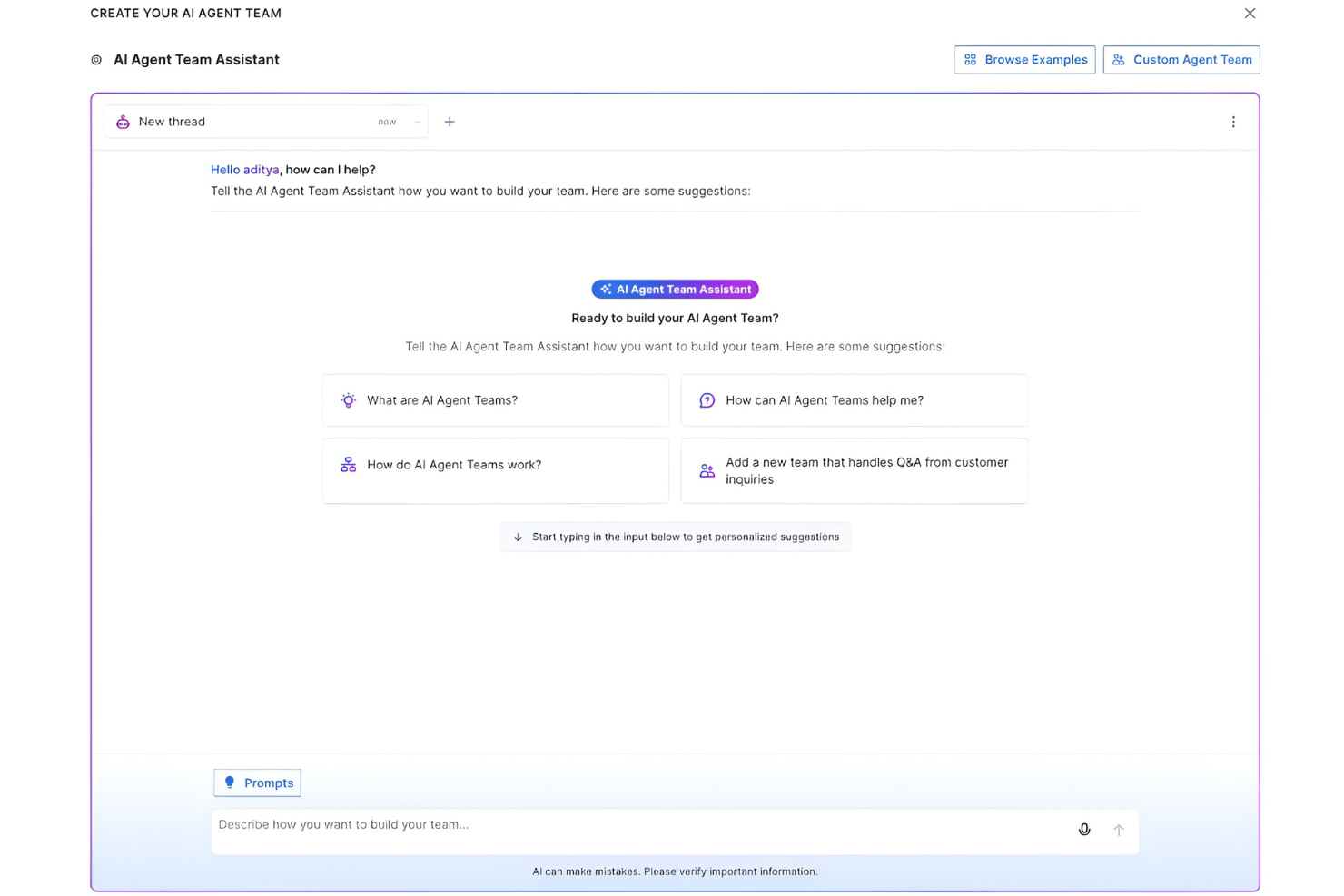The height and width of the screenshot is (896, 1344).
Task: Select the 'Add a new team that handles Q&A' suggestion
Action: click(x=854, y=470)
